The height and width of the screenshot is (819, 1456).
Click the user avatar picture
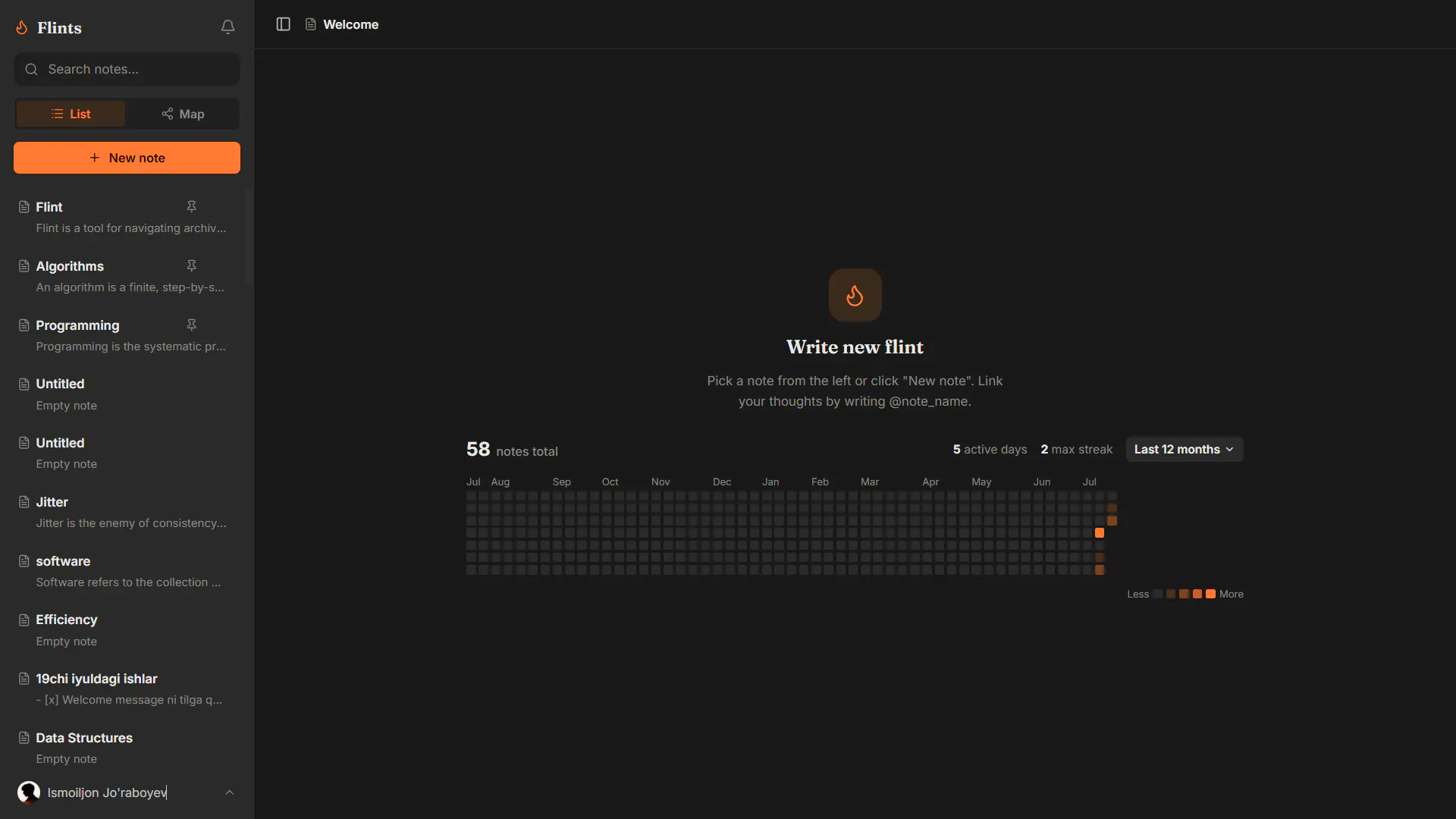click(29, 792)
